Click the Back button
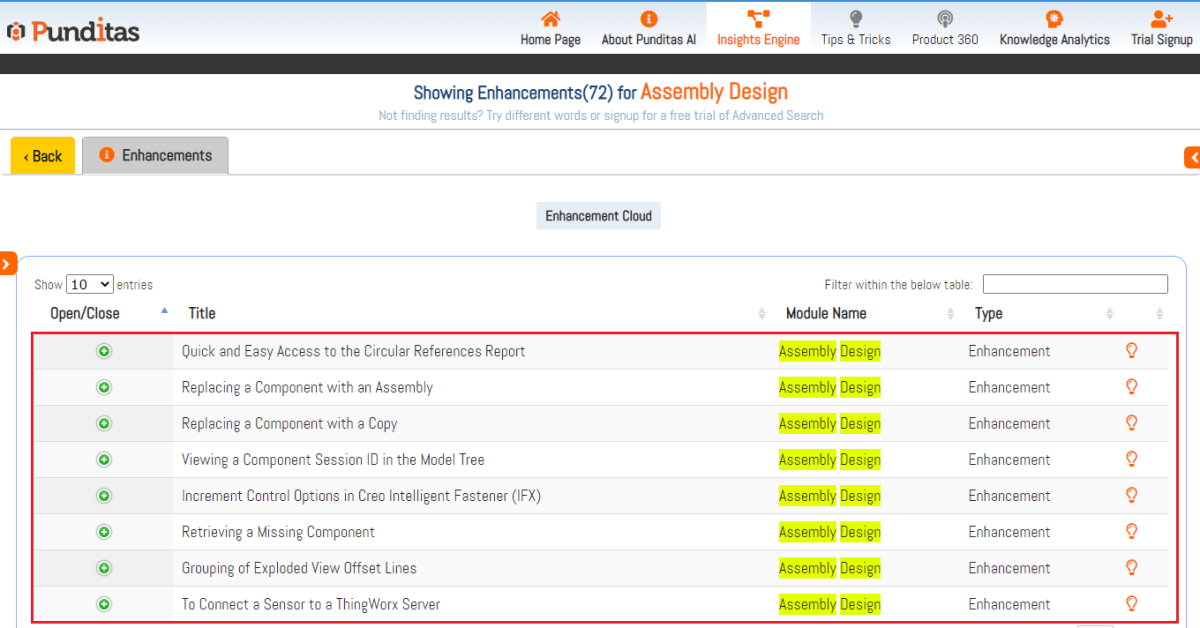1200x628 pixels. click(x=42, y=155)
